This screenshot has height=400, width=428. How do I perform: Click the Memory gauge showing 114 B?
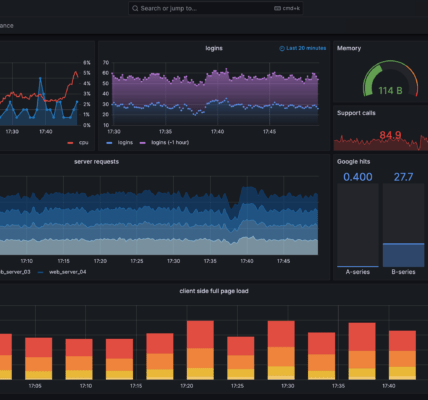click(390, 79)
